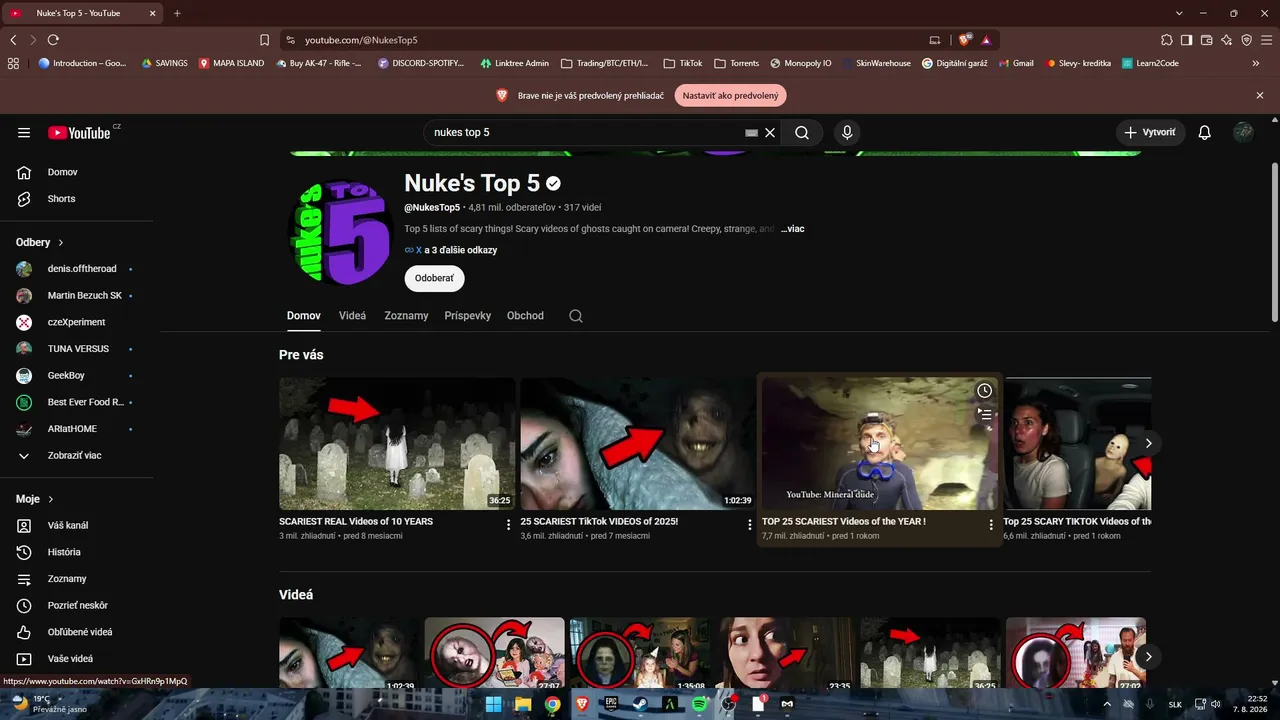Open options menu for 25 SCARIEST TikTok VIDEOS
Image resolution: width=1280 pixels, height=720 pixels.
[750, 525]
